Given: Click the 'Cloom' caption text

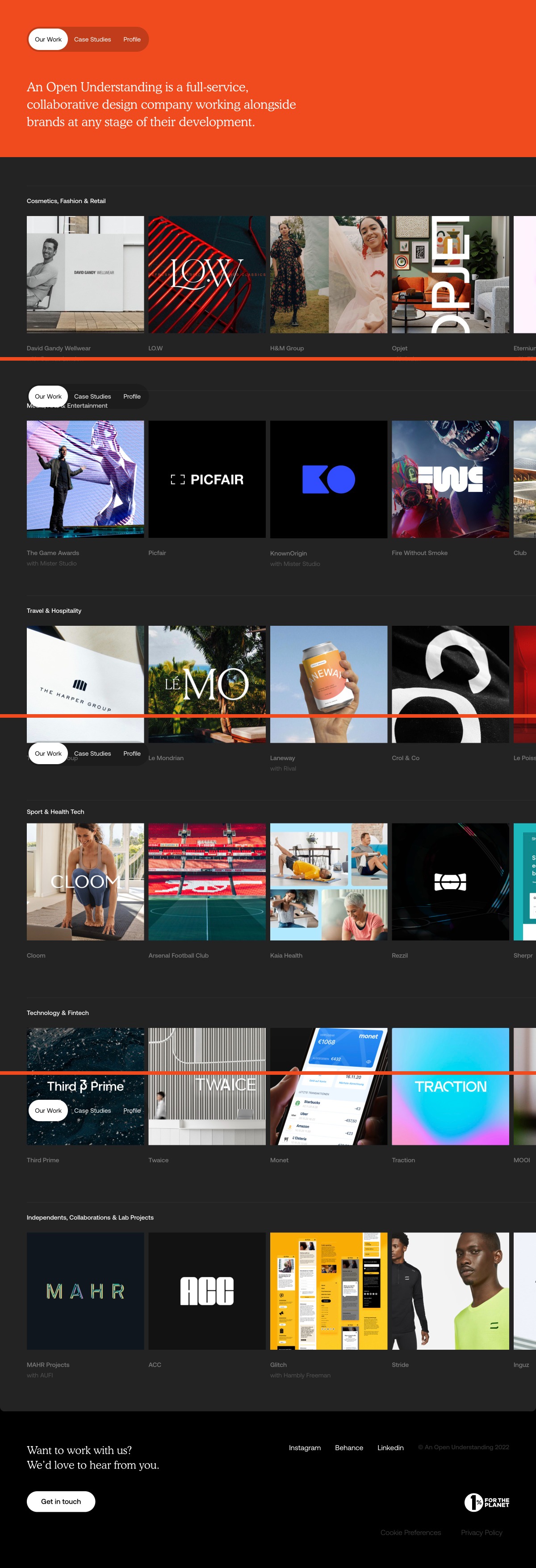Looking at the screenshot, I should click(x=36, y=956).
